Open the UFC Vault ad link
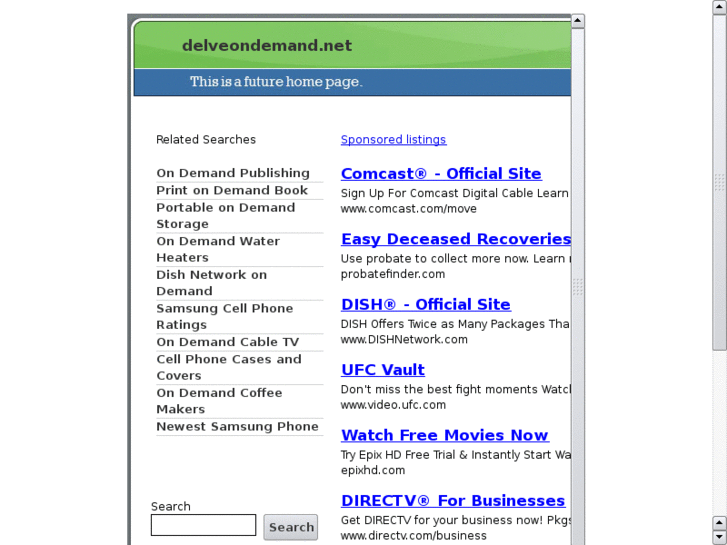The width and height of the screenshot is (727, 545). coord(383,370)
